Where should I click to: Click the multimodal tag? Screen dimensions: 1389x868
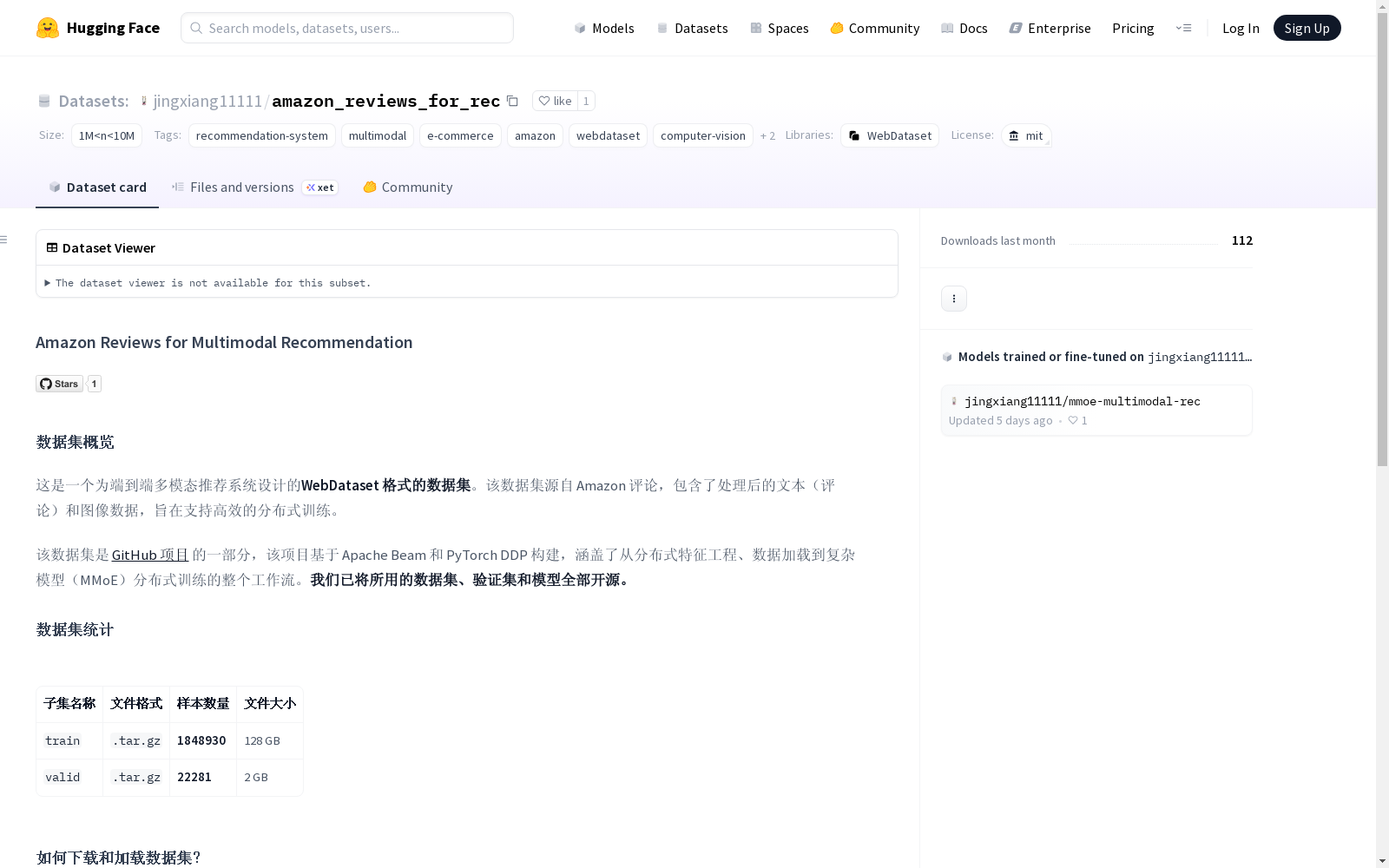pos(378,135)
